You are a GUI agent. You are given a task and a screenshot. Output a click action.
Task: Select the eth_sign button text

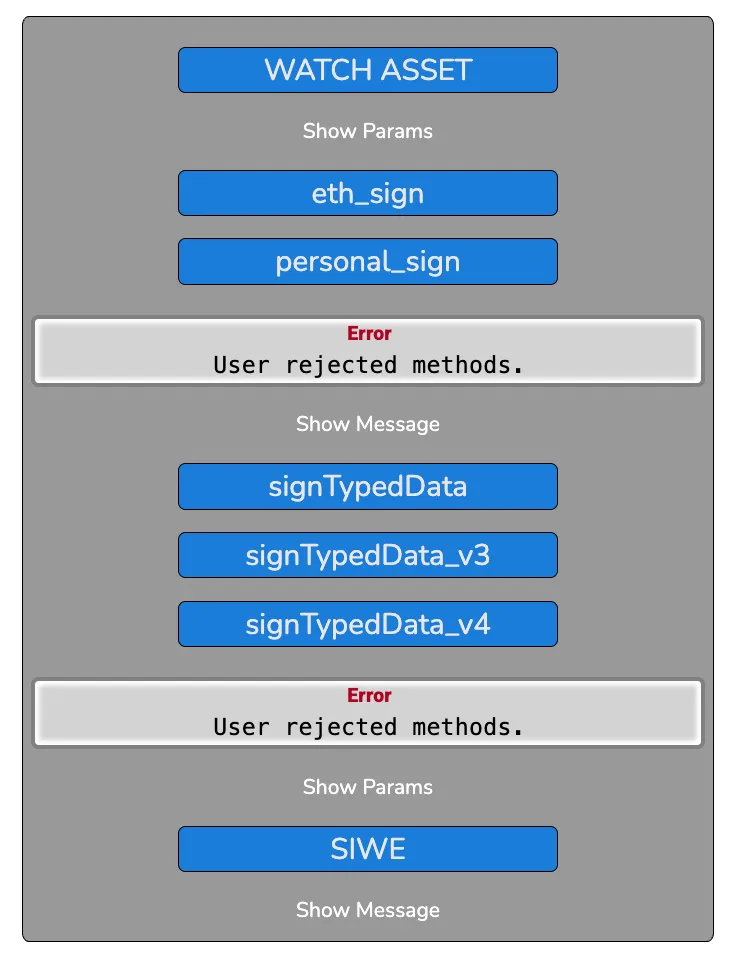[x=367, y=193]
